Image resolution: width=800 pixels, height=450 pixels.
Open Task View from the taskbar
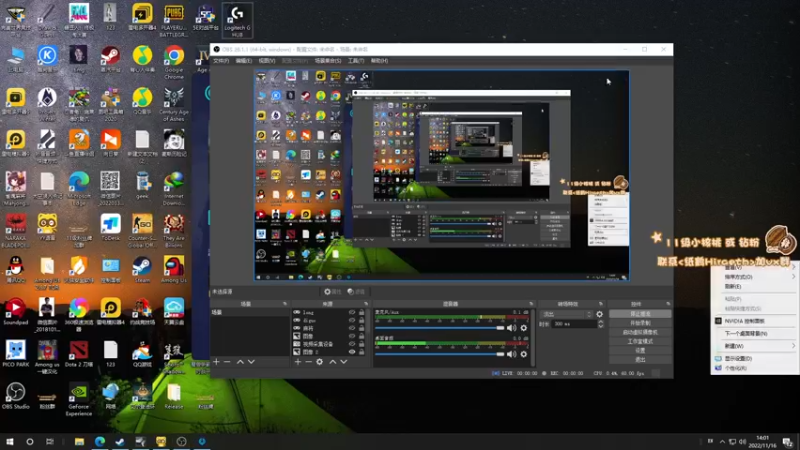(x=49, y=441)
